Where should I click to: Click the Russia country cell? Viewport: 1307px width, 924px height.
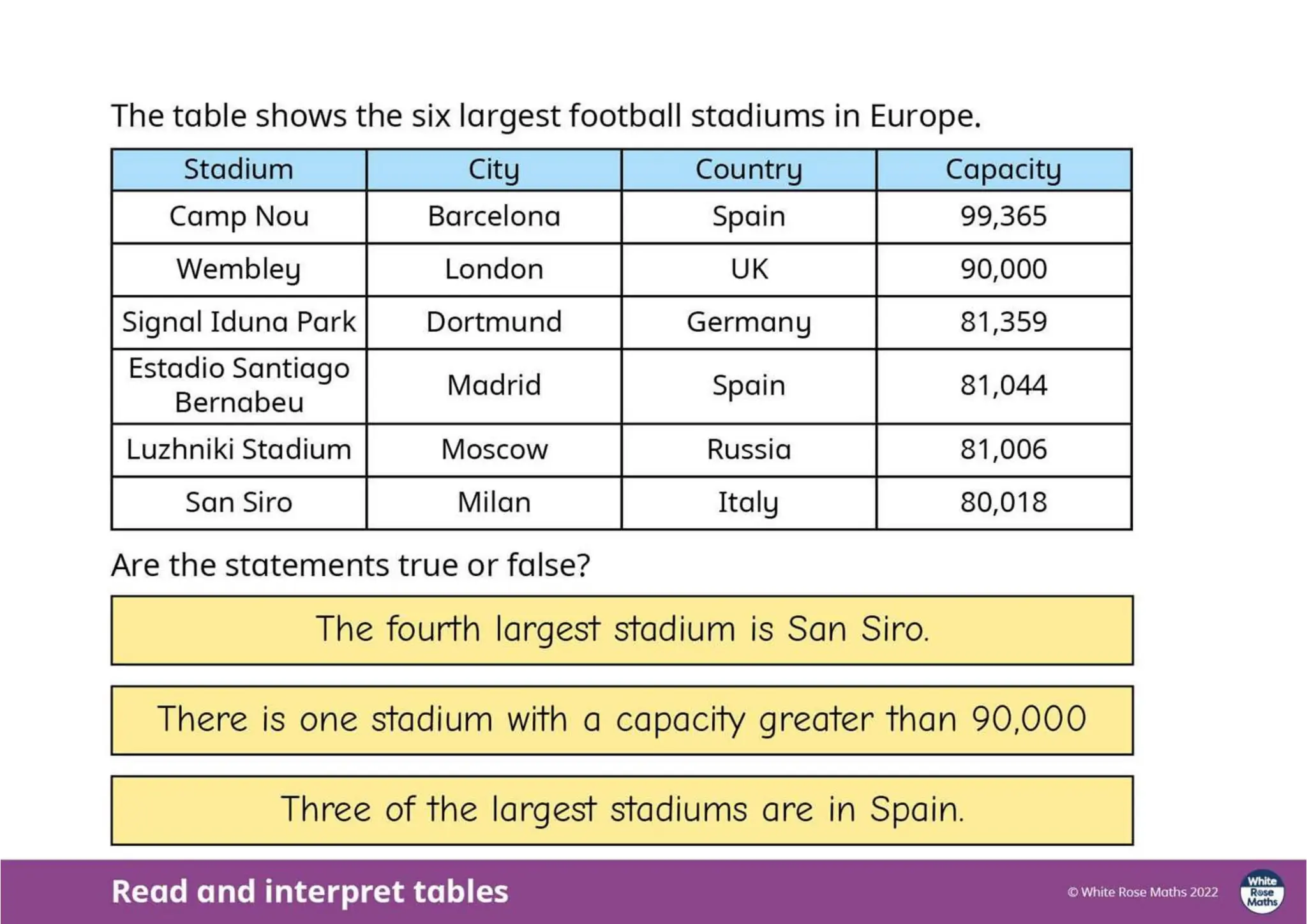tap(749, 450)
